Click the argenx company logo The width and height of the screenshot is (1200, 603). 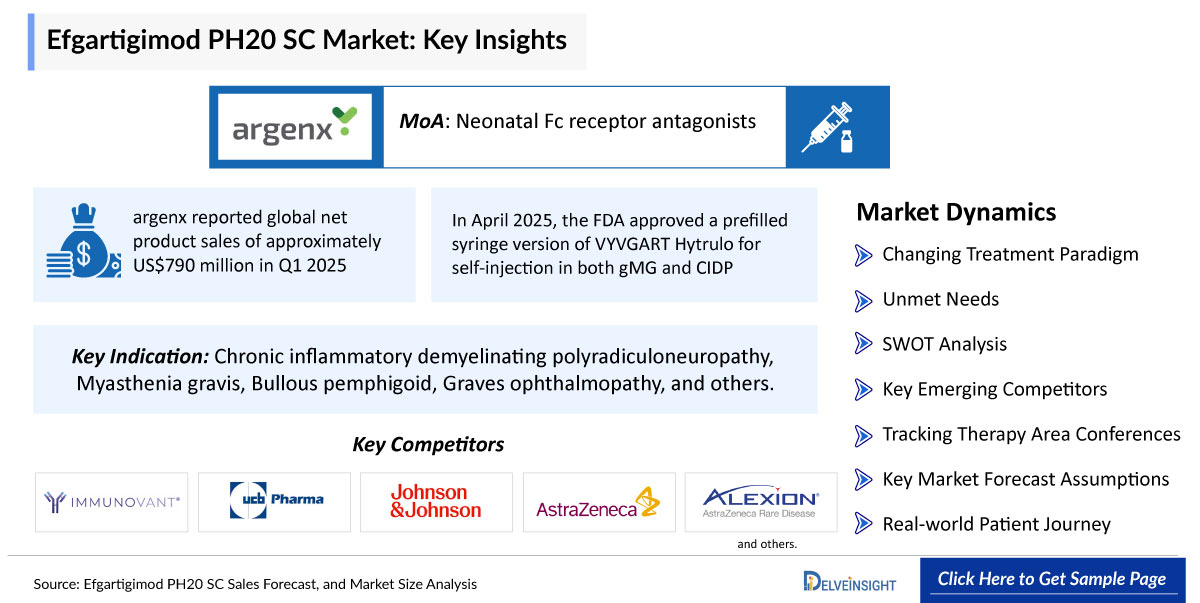click(295, 127)
